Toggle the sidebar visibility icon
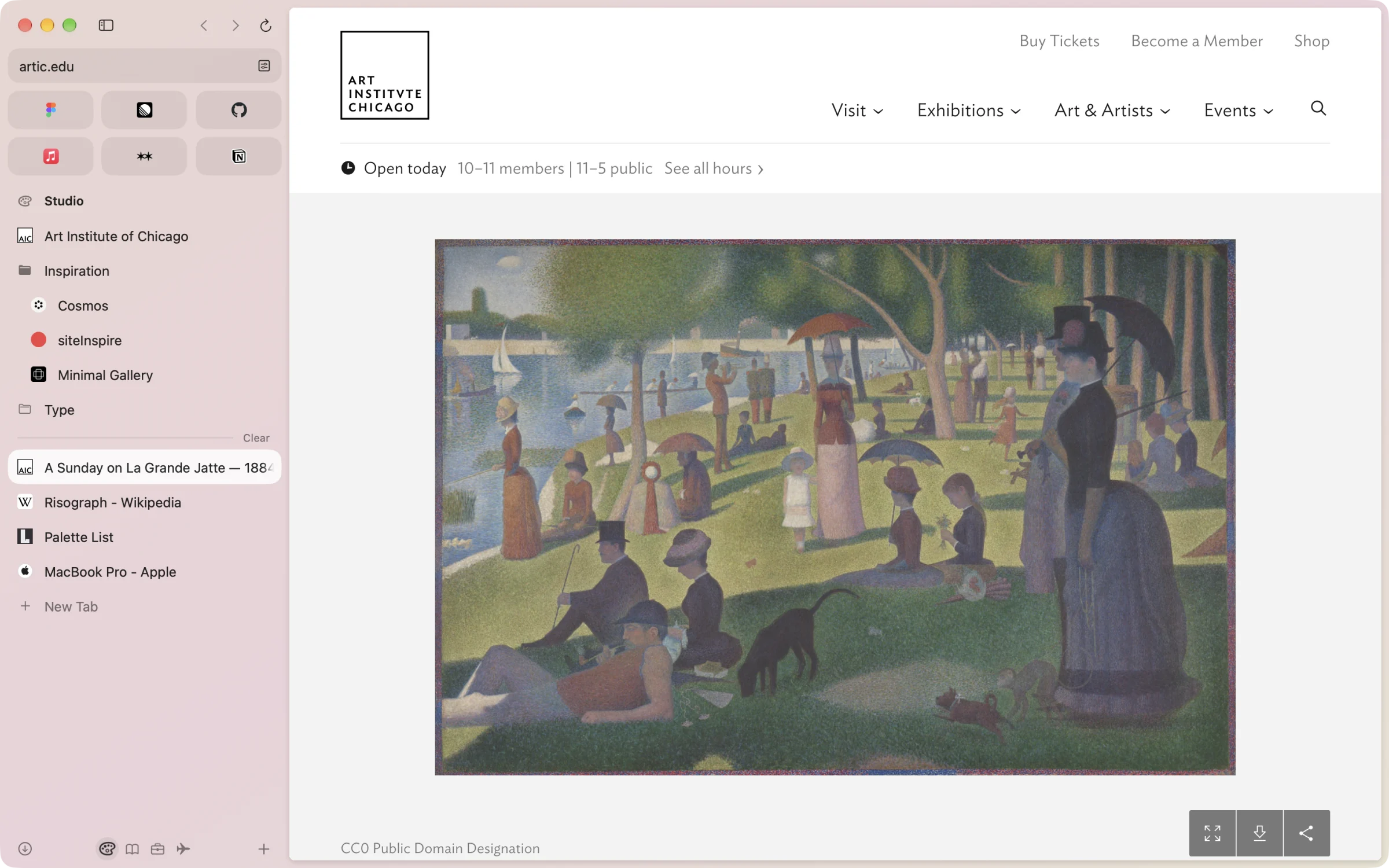This screenshot has width=1389, height=868. 106,25
